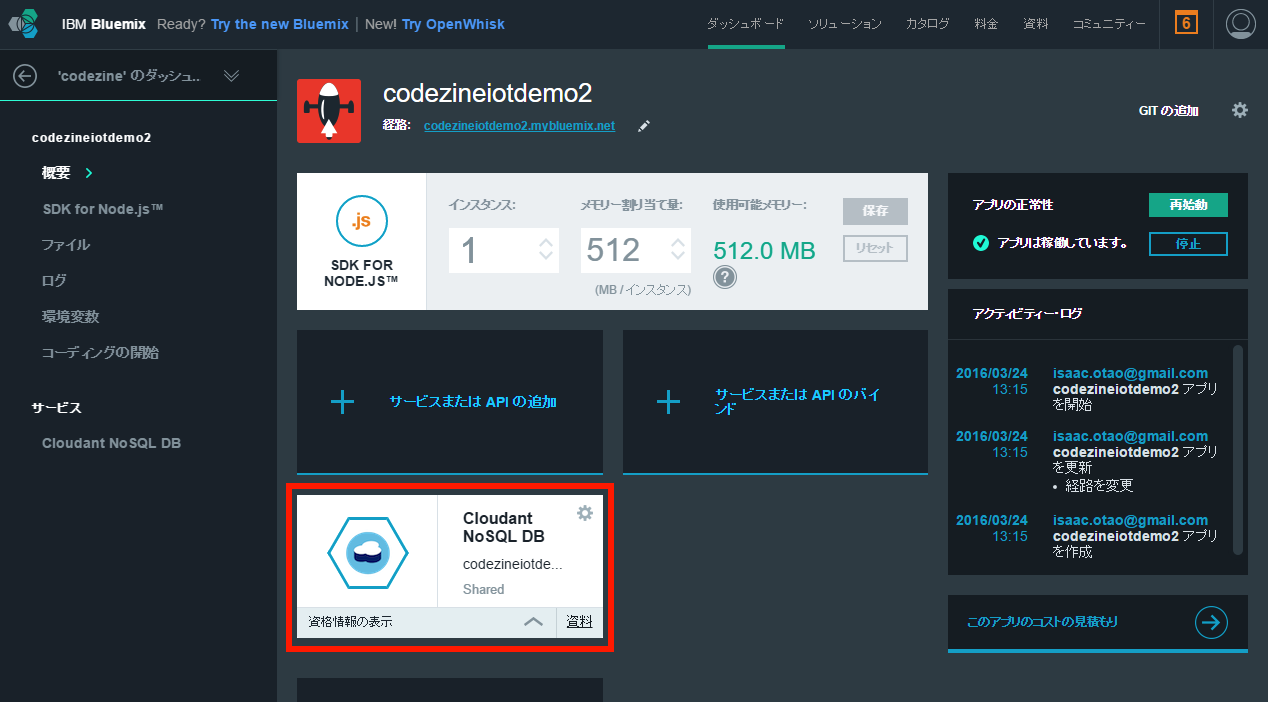The width and height of the screenshot is (1268, 702).
Task: Click the .js SDK for Node.js icon
Action: [x=361, y=221]
